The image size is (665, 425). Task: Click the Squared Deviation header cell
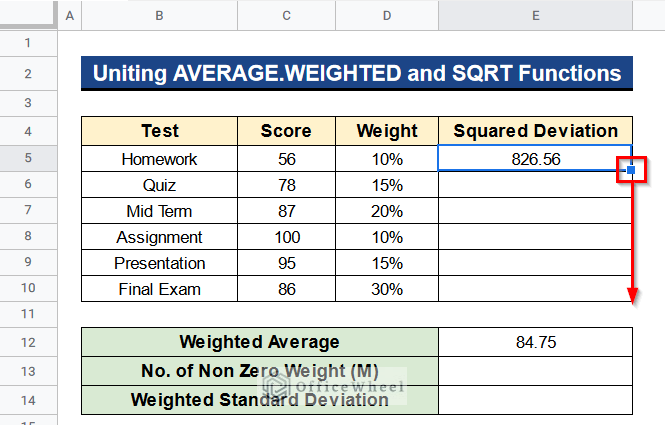point(535,131)
